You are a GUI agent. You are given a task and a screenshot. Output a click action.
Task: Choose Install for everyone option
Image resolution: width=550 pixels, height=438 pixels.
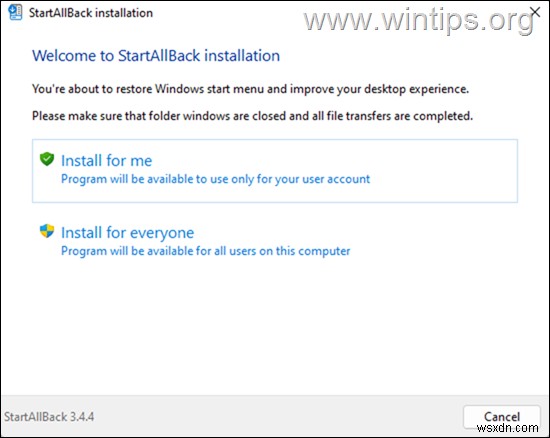(275, 242)
